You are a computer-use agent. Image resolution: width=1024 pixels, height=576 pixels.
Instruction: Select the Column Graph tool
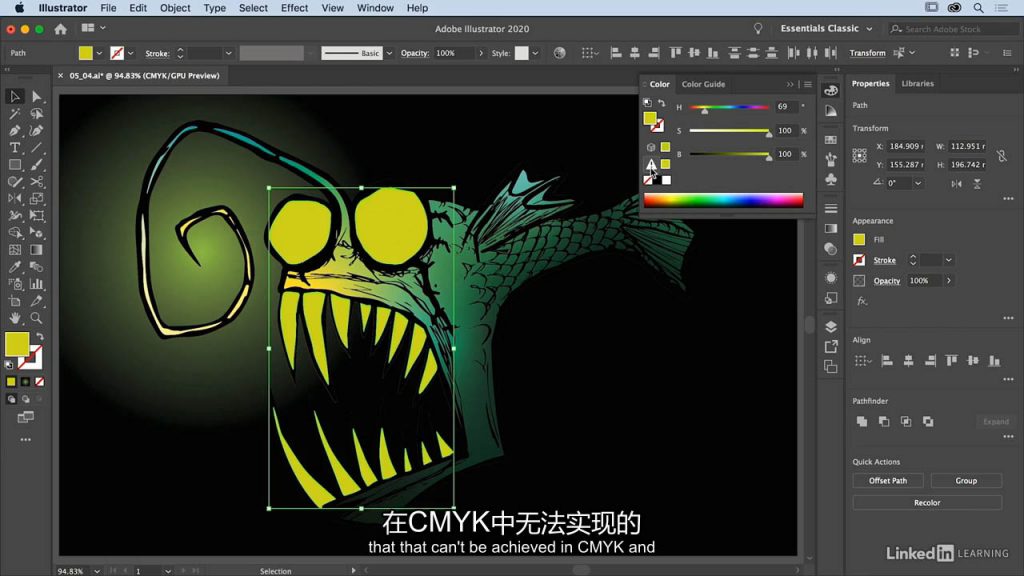point(37,283)
